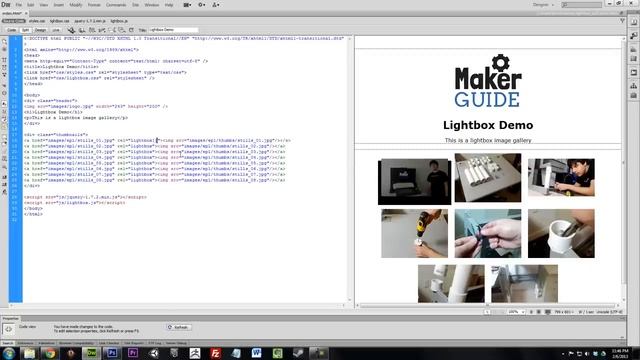The image size is (640, 360).
Task: Click the second icon in right panel dock
Action: (x=633, y=36)
